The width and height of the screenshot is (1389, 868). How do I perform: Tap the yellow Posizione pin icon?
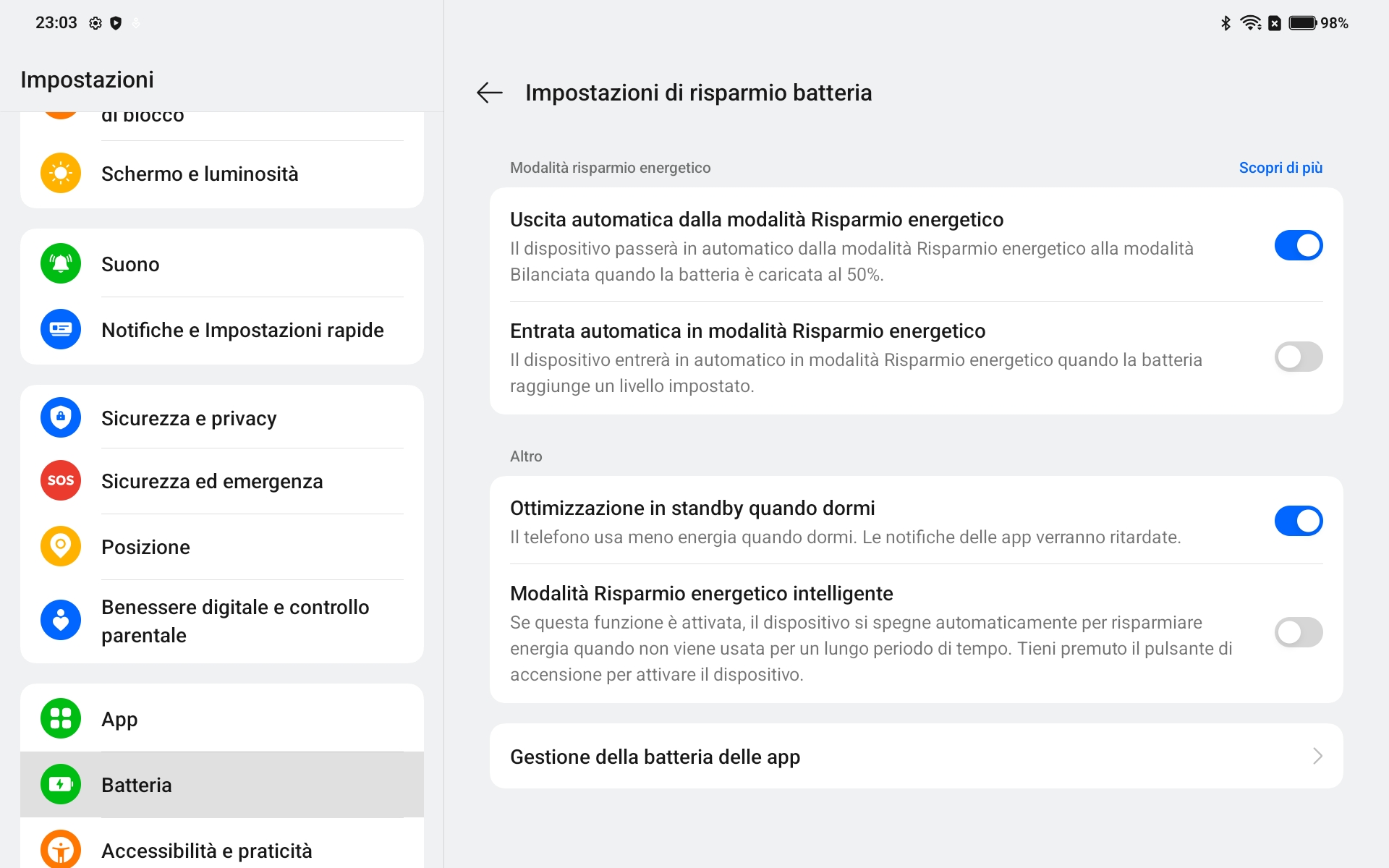pos(61,547)
